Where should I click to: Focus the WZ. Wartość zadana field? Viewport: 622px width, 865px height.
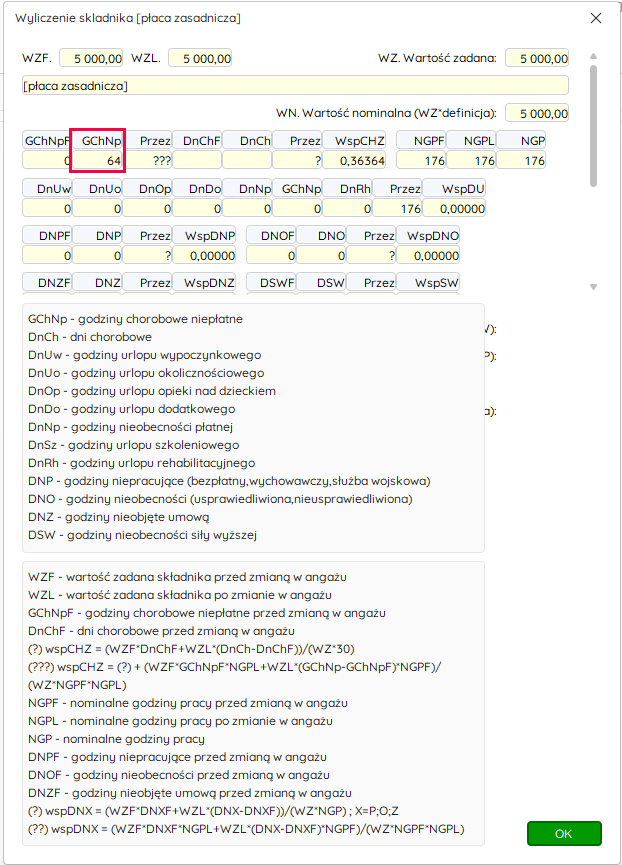[537, 58]
